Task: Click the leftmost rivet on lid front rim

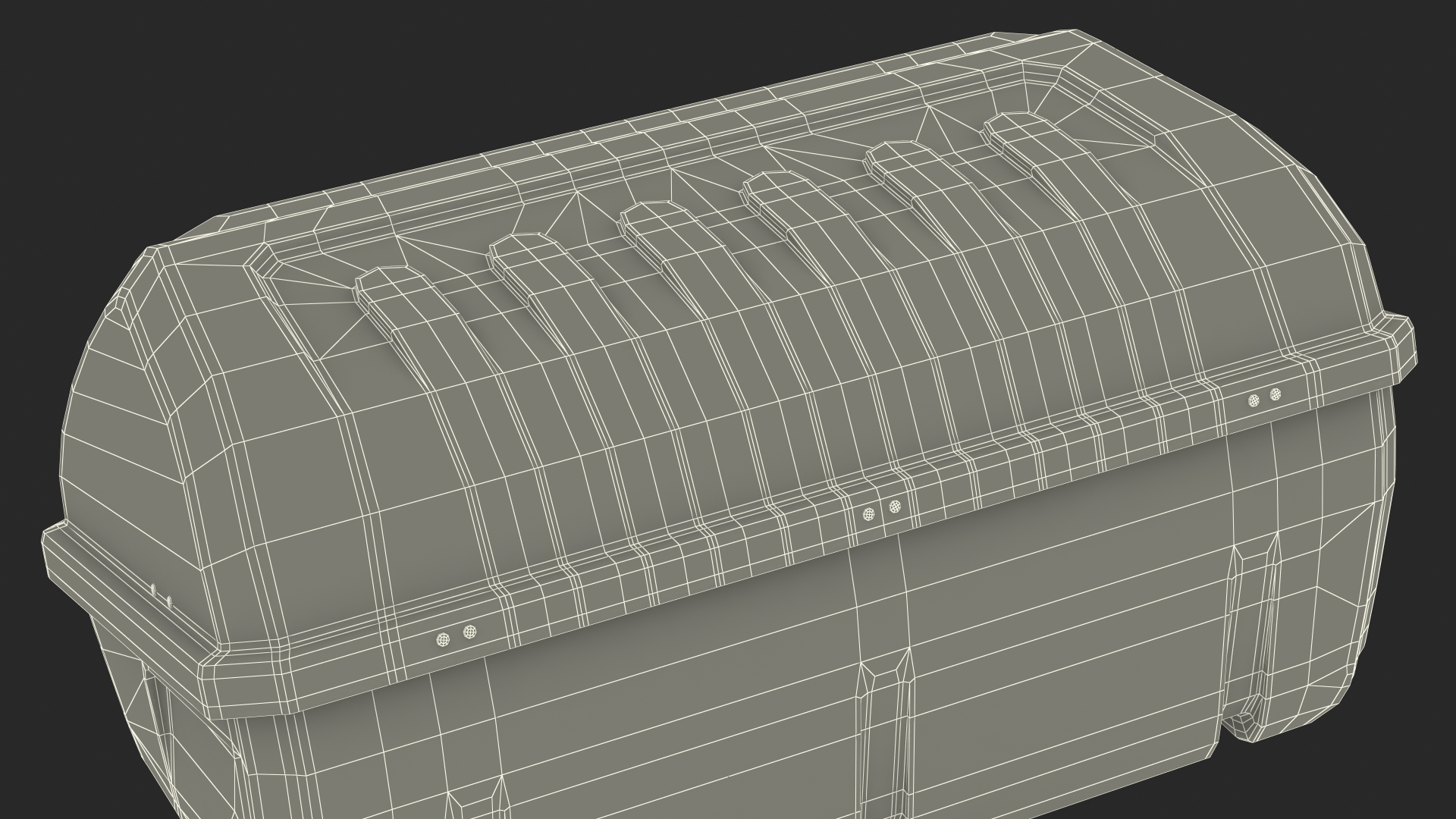Action: tap(443, 639)
